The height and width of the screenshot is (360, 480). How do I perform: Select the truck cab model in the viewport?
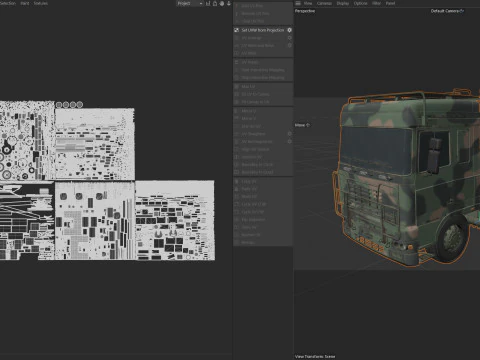(406, 177)
